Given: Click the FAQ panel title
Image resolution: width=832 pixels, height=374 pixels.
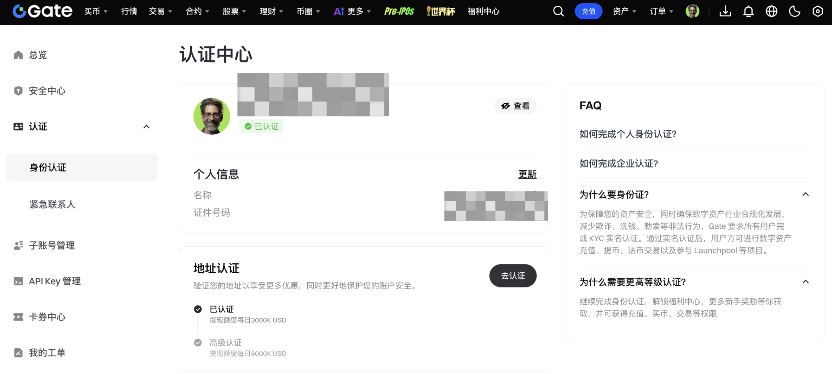Looking at the screenshot, I should (591, 106).
